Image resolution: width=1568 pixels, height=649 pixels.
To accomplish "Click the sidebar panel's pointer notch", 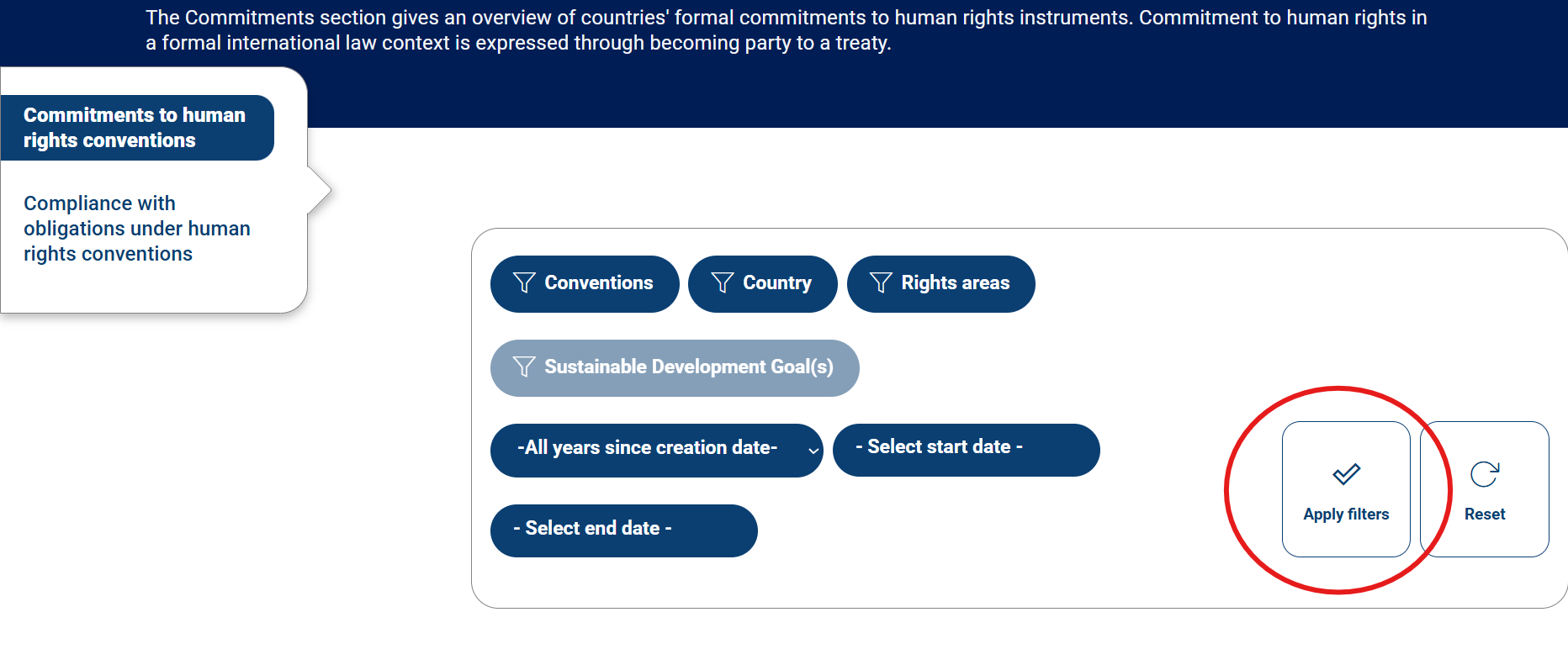I will tap(320, 191).
